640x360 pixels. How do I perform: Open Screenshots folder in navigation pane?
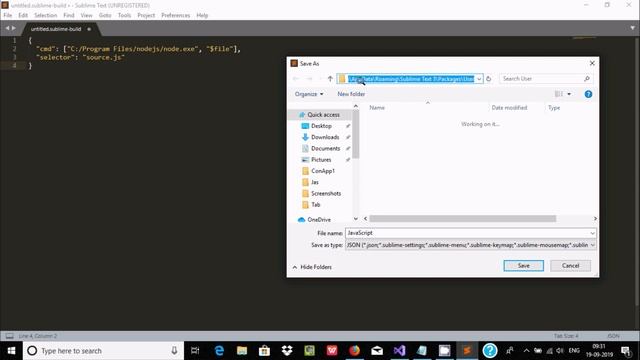(326, 193)
